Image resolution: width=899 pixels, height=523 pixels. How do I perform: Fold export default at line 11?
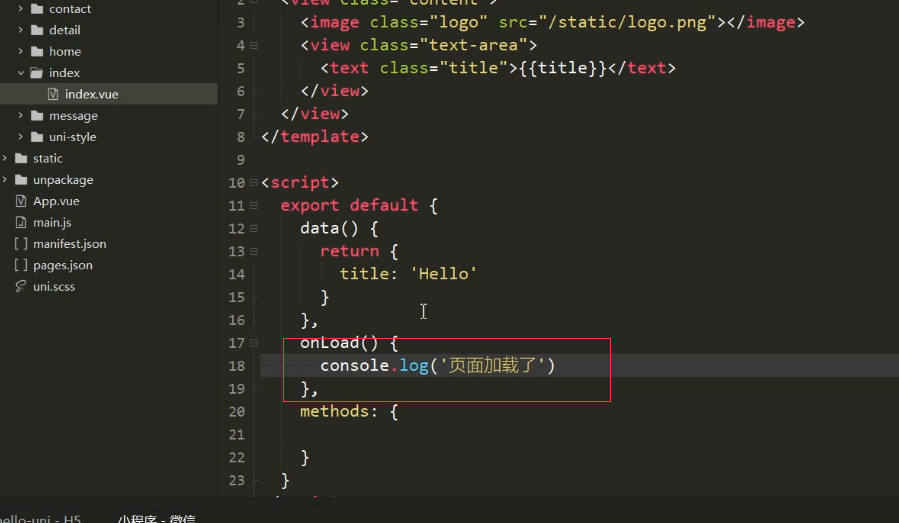click(x=253, y=205)
